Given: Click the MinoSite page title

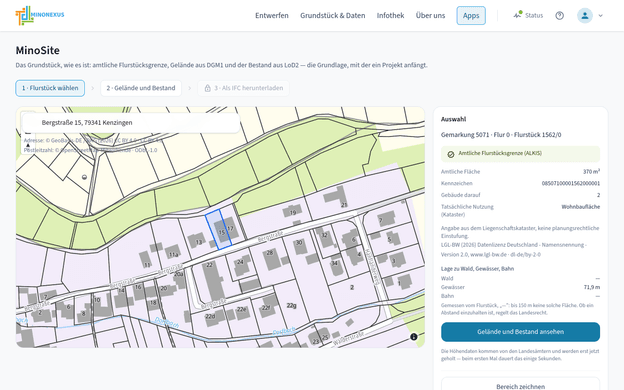Looking at the screenshot, I should pos(38,50).
